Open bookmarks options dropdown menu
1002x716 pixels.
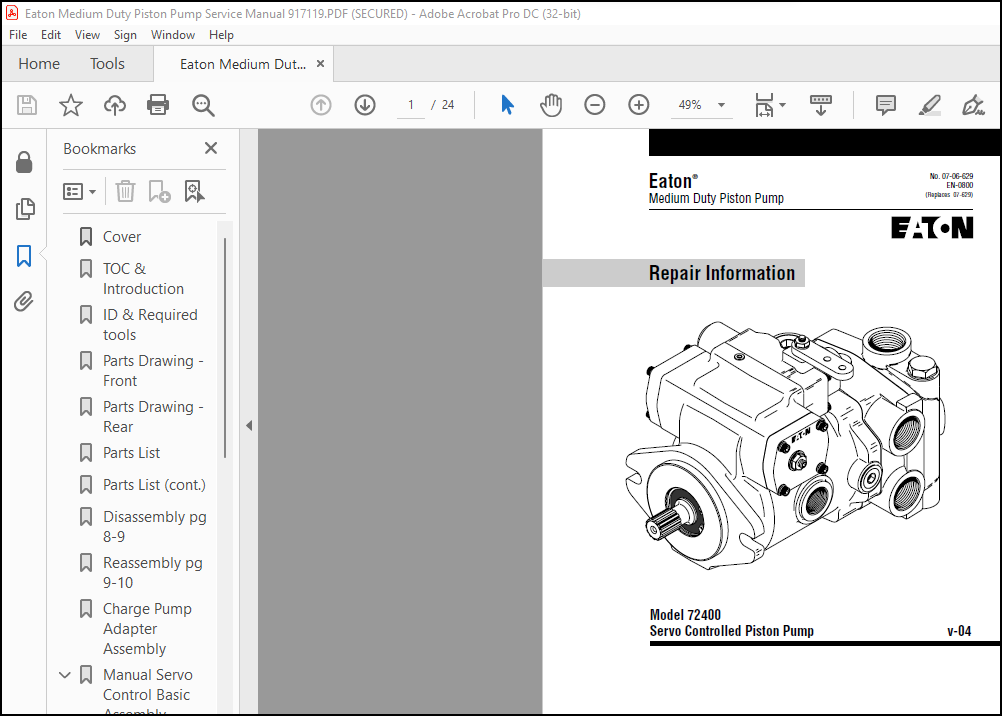point(79,191)
